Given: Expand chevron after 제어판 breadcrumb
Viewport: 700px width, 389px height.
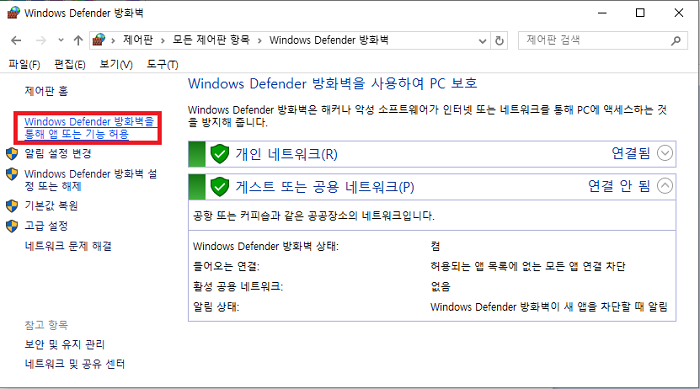Looking at the screenshot, I should pos(163,41).
